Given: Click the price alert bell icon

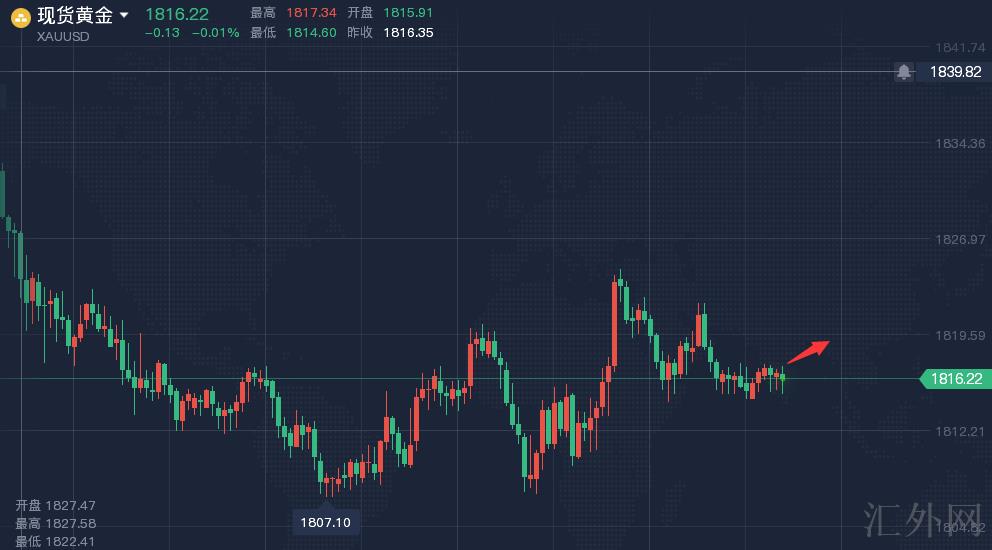Looking at the screenshot, I should click(904, 72).
